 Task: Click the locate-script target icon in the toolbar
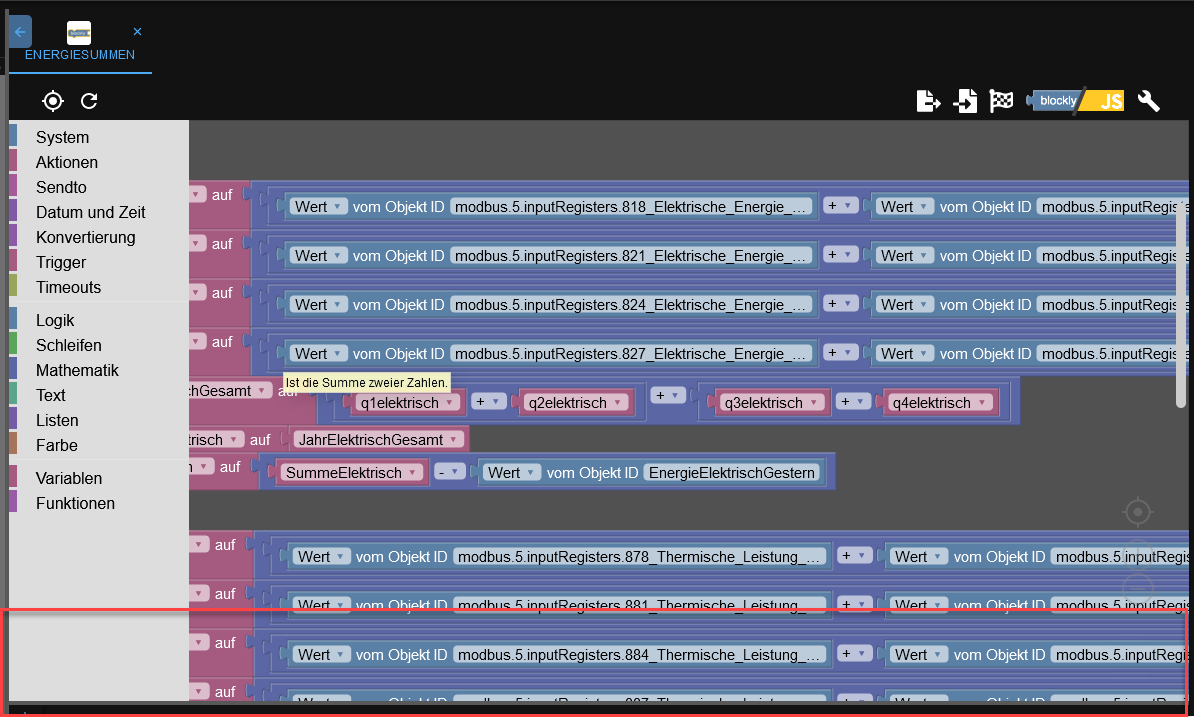[53, 100]
